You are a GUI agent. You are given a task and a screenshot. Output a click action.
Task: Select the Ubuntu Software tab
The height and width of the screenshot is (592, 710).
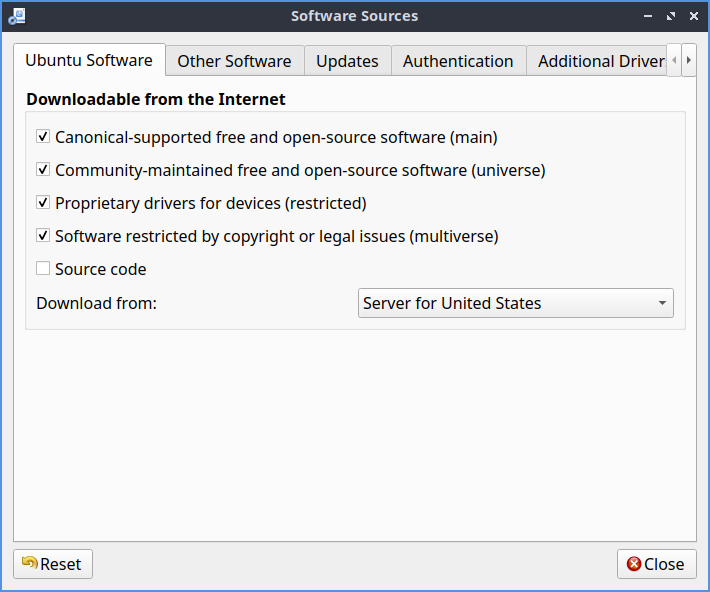tap(89, 60)
